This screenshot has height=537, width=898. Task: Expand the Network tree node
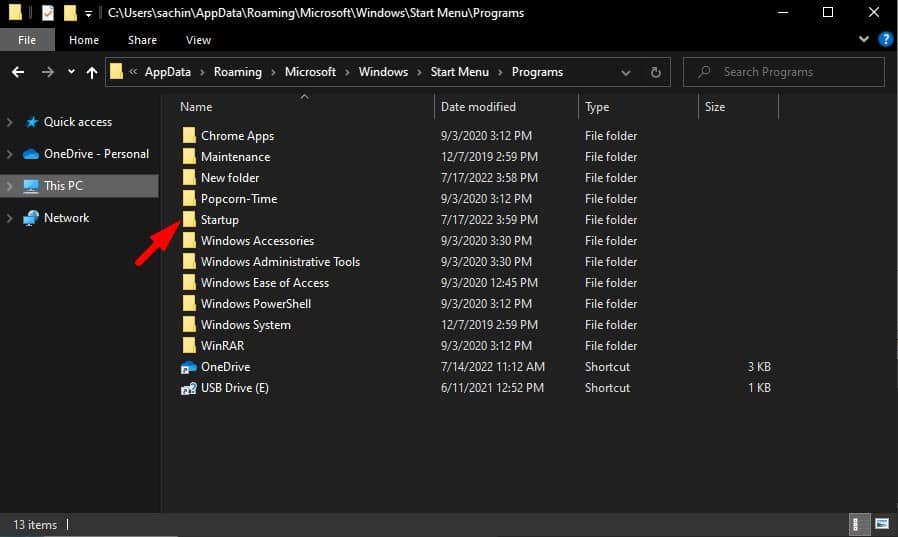9,218
